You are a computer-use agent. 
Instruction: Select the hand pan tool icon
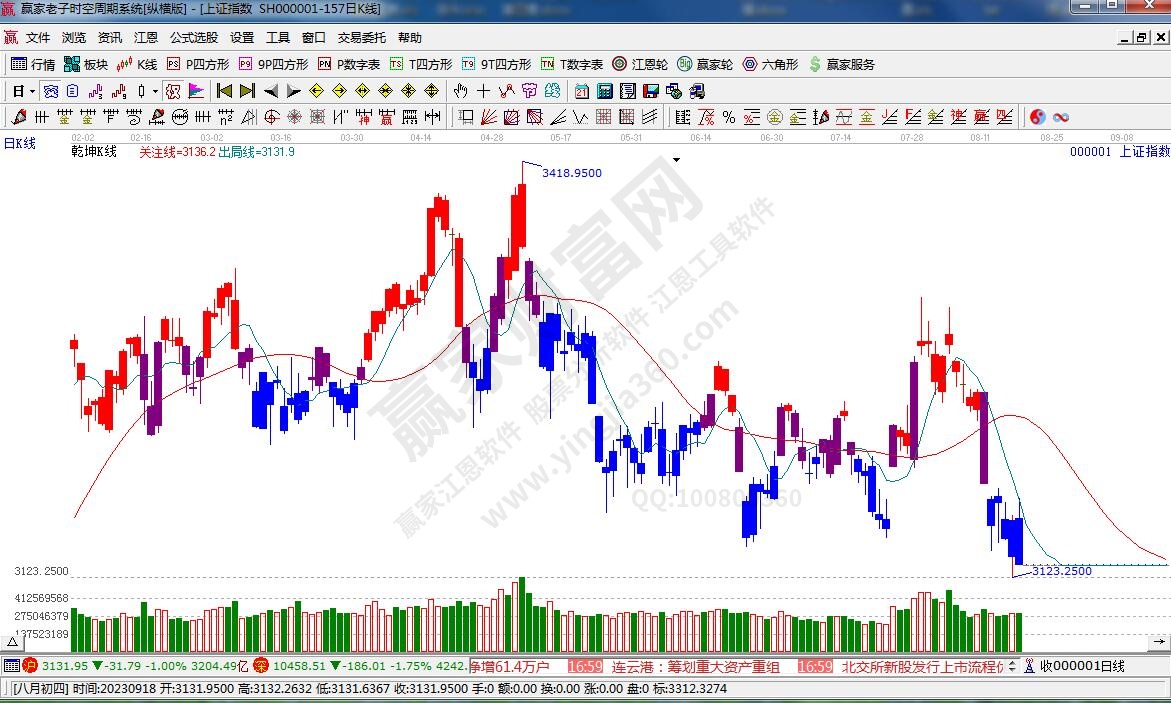click(x=461, y=91)
